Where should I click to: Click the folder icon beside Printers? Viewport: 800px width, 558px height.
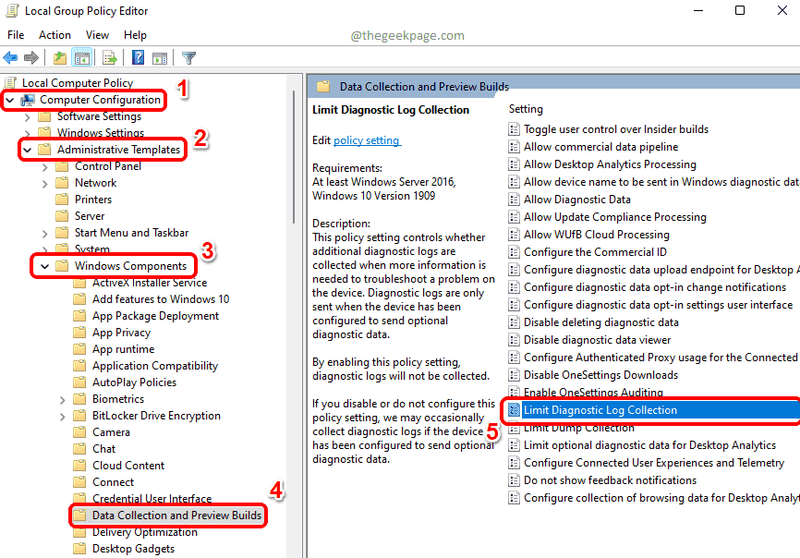tap(62, 199)
